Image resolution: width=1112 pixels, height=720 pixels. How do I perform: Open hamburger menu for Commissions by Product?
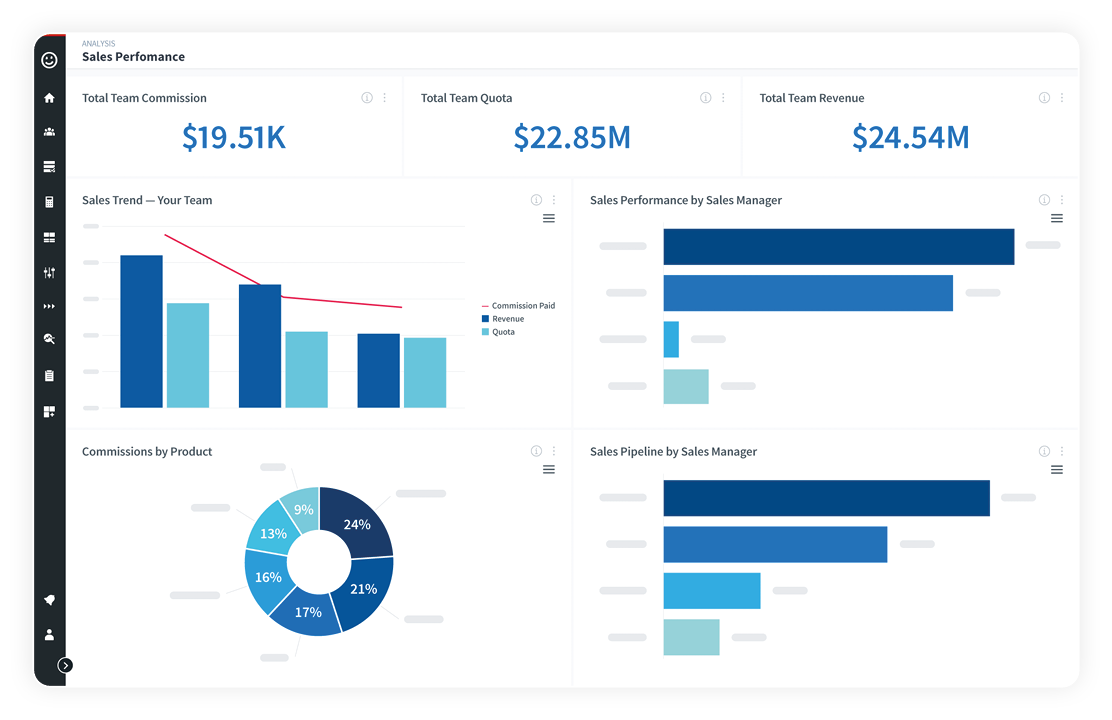549,470
